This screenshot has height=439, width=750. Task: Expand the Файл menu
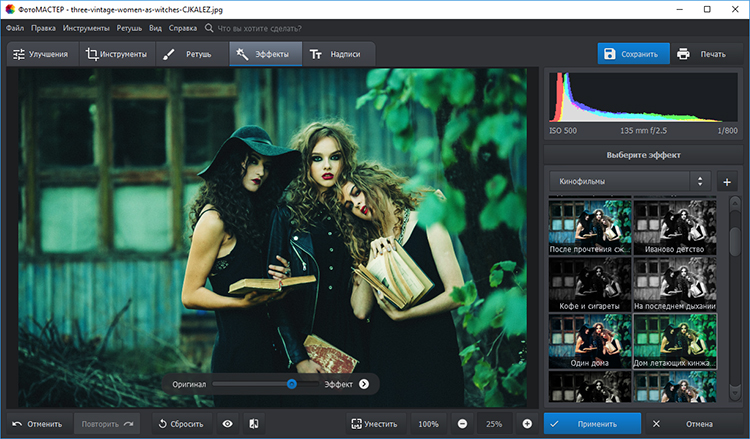[14, 28]
